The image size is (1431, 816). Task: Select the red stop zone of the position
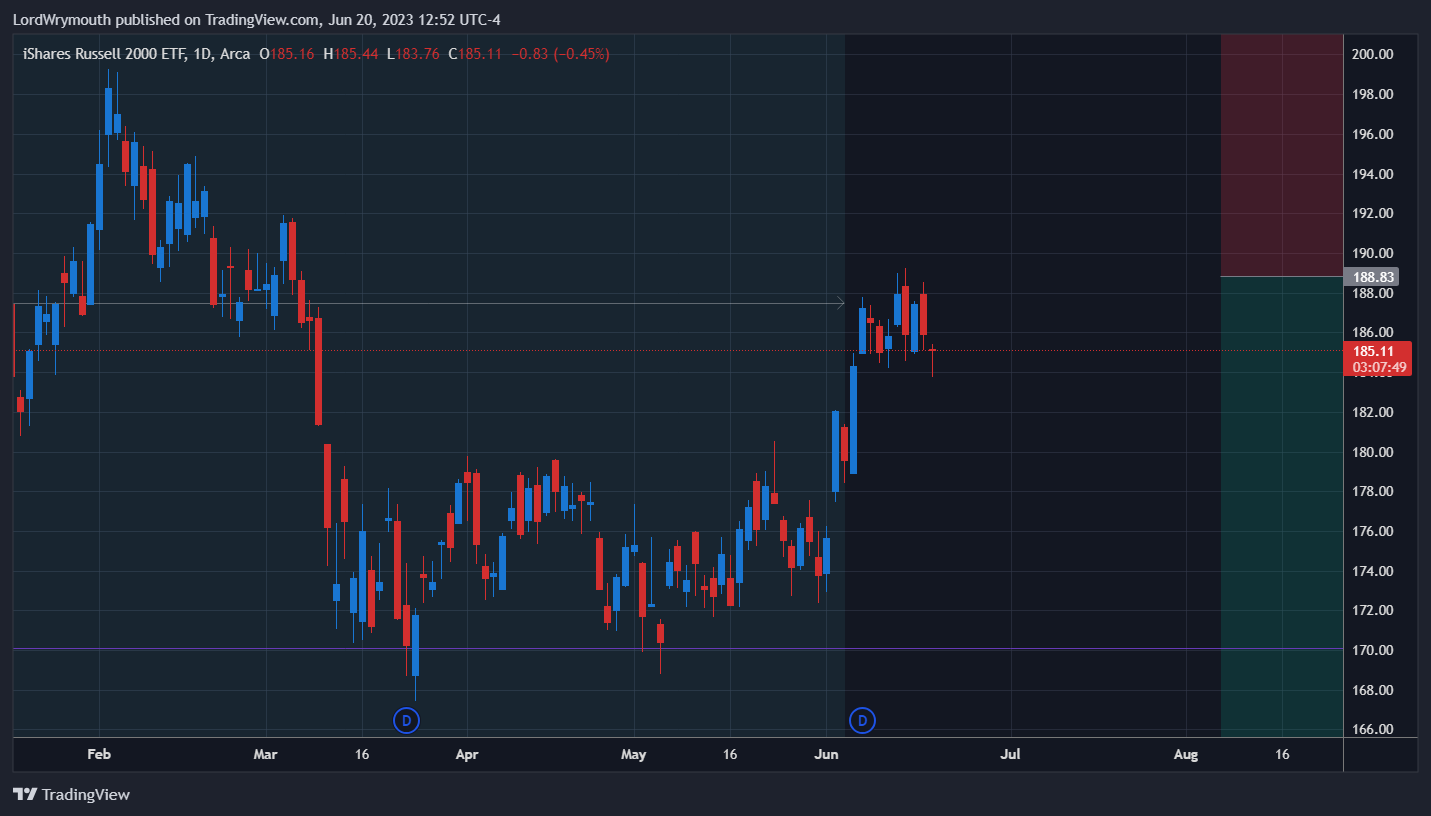[x=1282, y=155]
